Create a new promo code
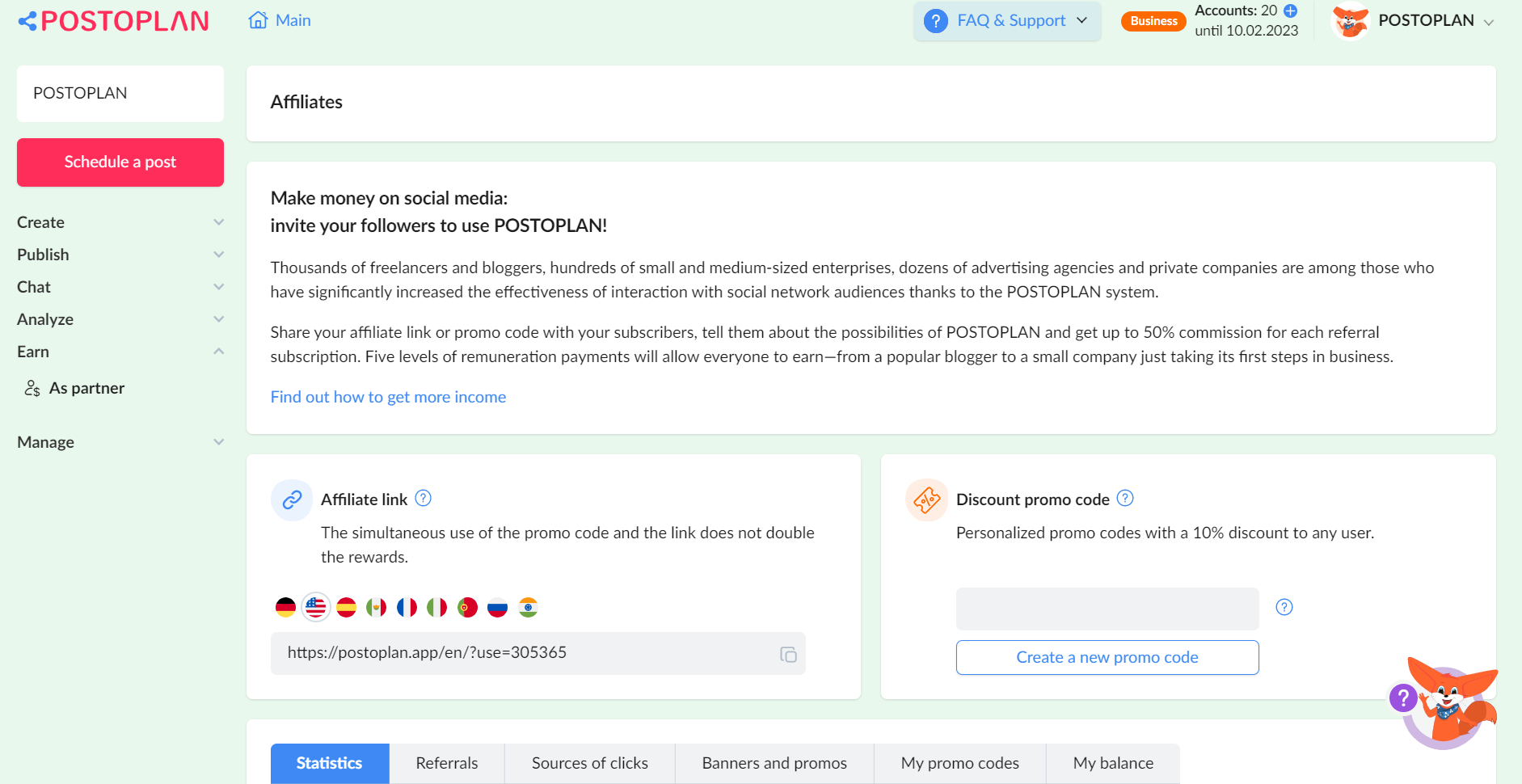This screenshot has height=784, width=1522. click(x=1107, y=657)
